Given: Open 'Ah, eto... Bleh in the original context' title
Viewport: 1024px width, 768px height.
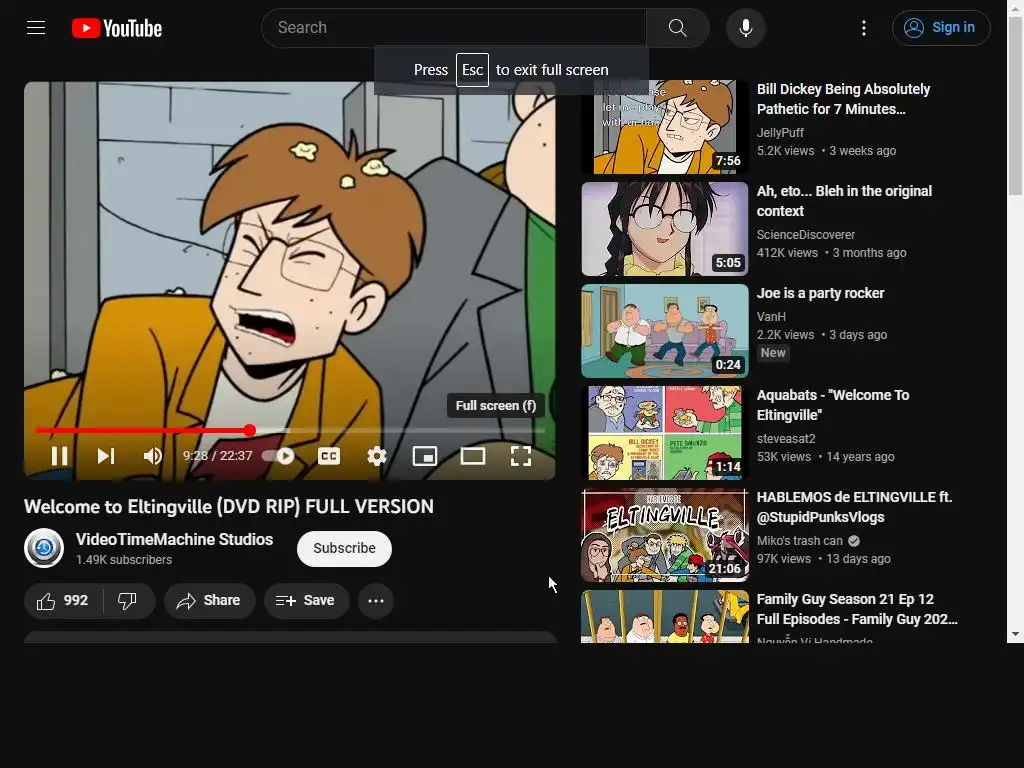Looking at the screenshot, I should [844, 201].
